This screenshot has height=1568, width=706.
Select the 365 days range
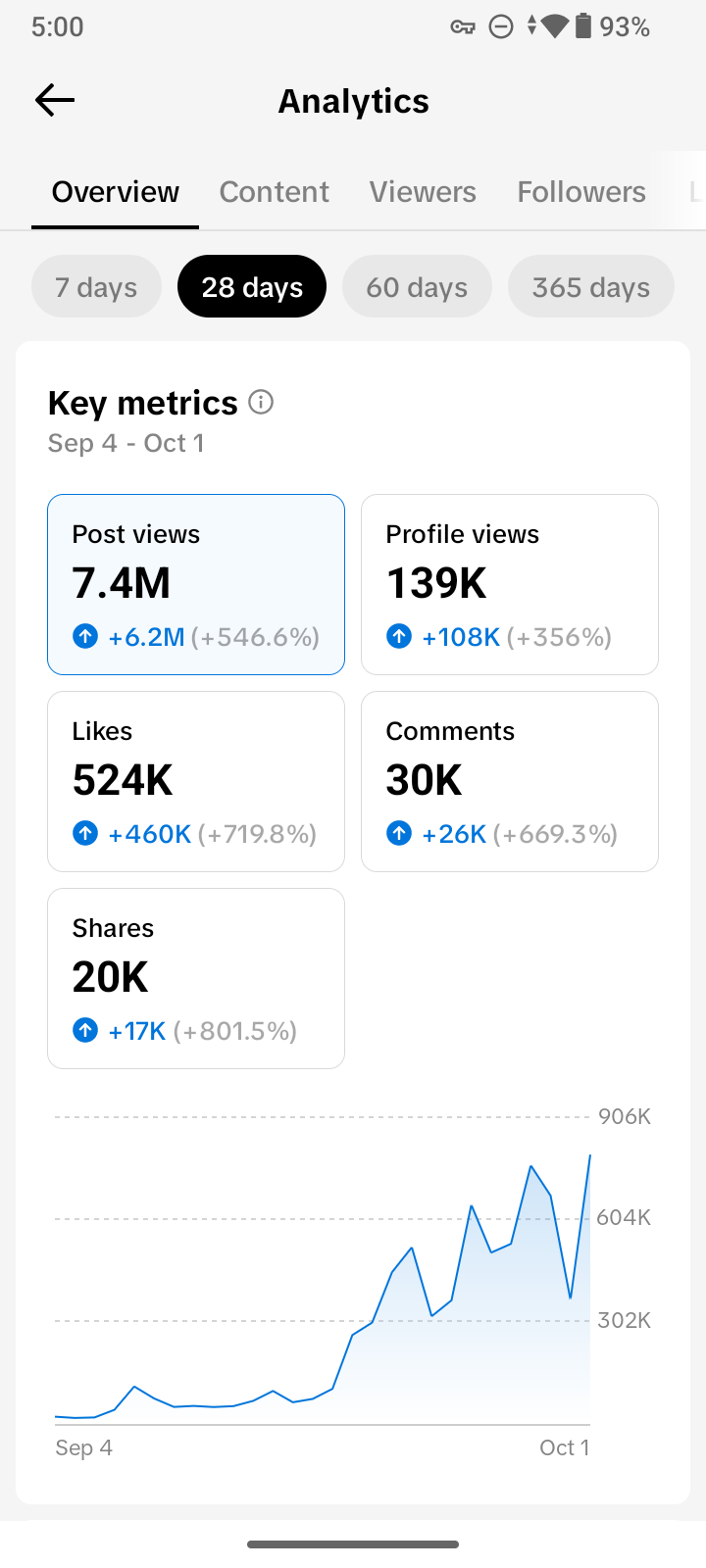pyautogui.click(x=591, y=287)
